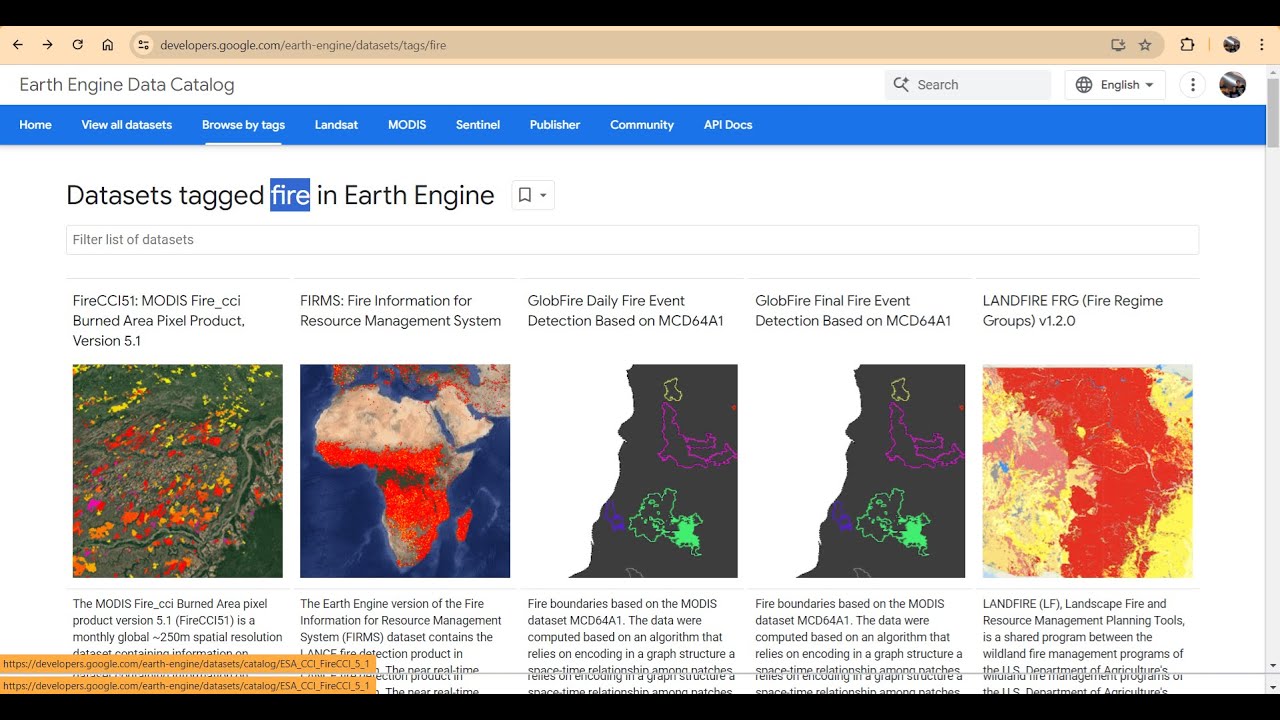1280x720 pixels.
Task: Click the highlighted word fire in heading
Action: (290, 195)
